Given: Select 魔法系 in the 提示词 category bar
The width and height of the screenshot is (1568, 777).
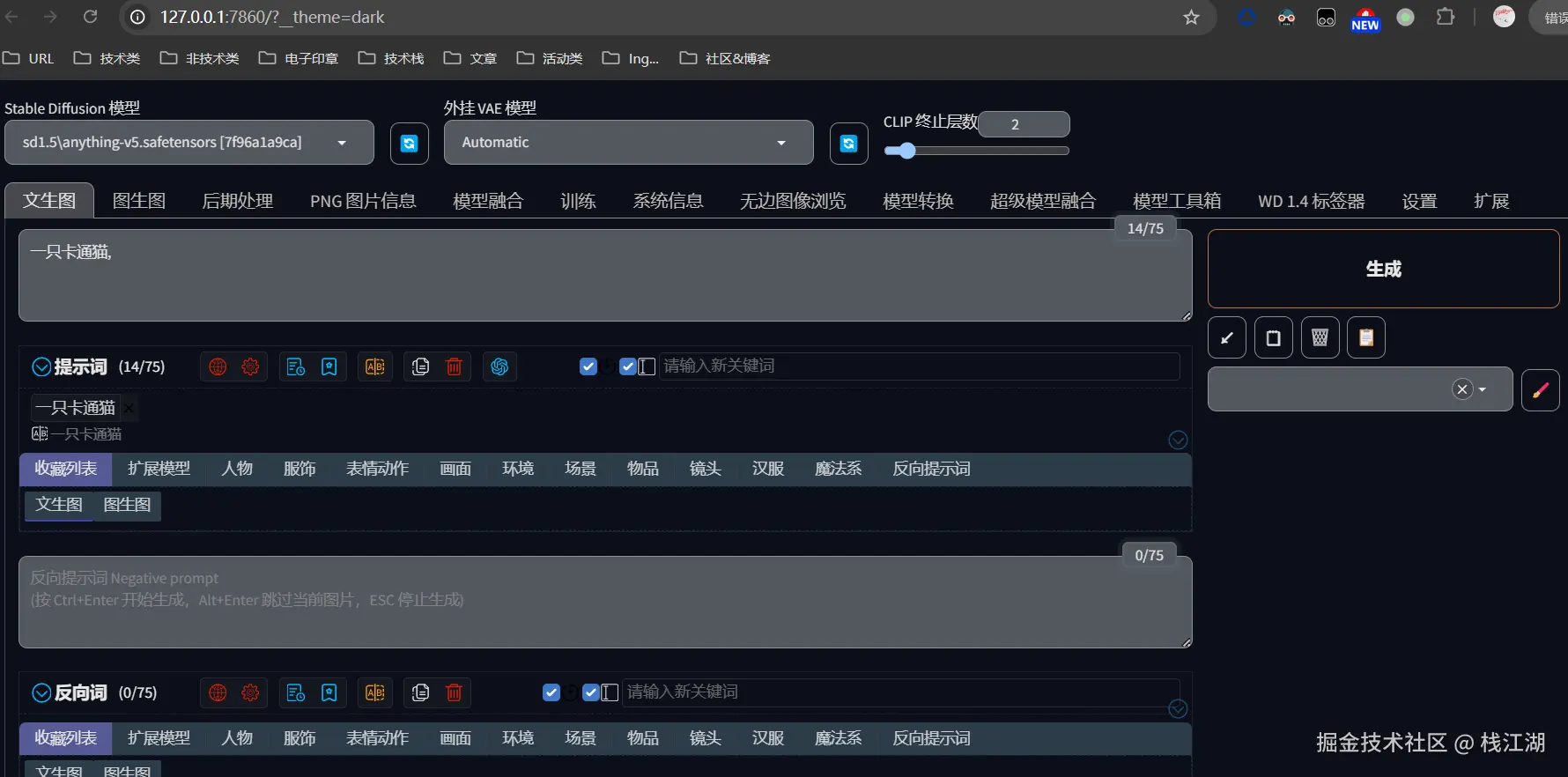Looking at the screenshot, I should [838, 469].
